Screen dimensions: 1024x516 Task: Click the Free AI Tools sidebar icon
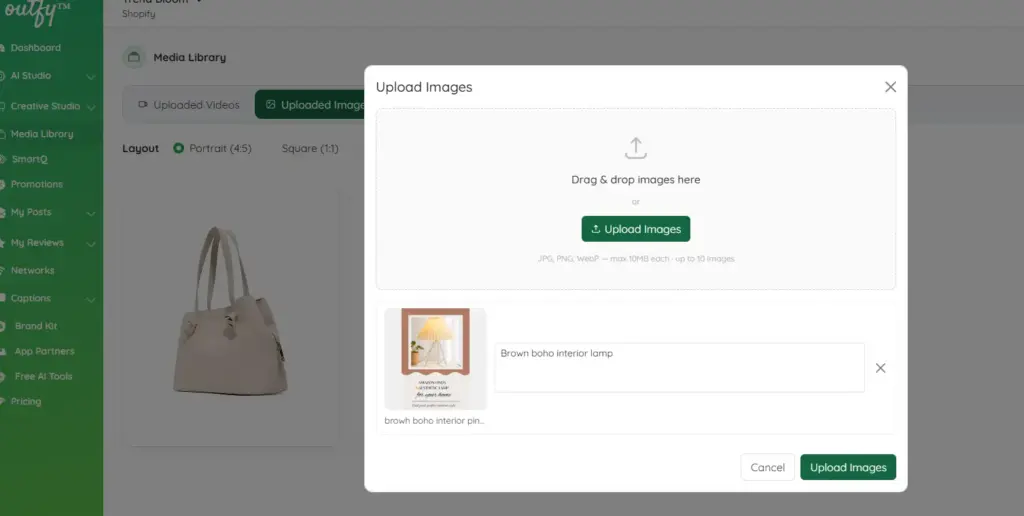3,376
